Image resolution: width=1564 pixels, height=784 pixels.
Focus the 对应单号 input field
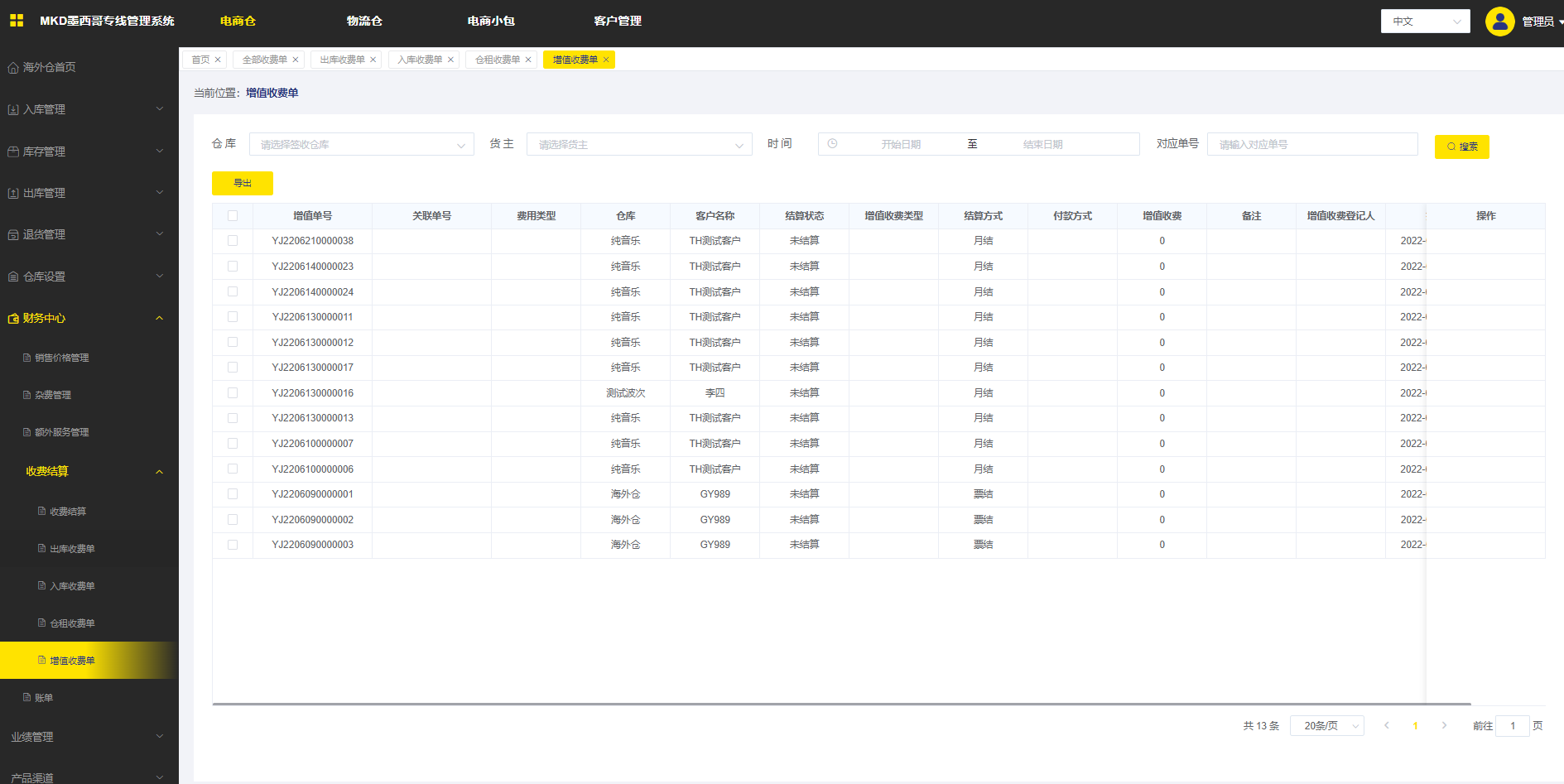pos(1312,145)
